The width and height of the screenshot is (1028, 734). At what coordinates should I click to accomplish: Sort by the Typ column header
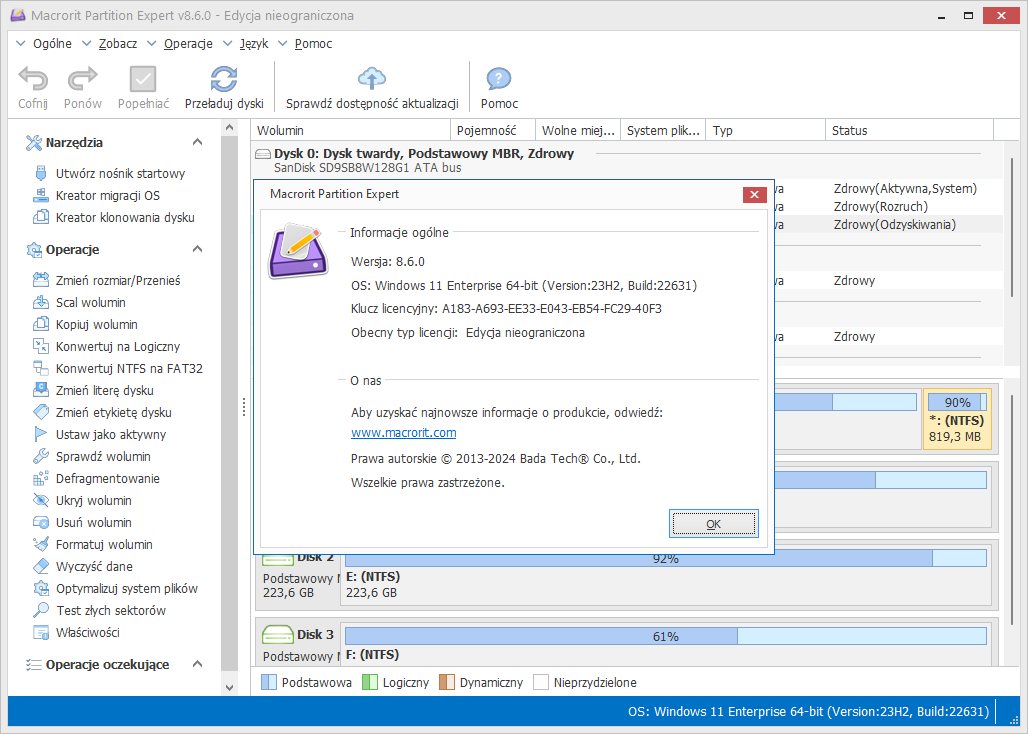tap(765, 130)
